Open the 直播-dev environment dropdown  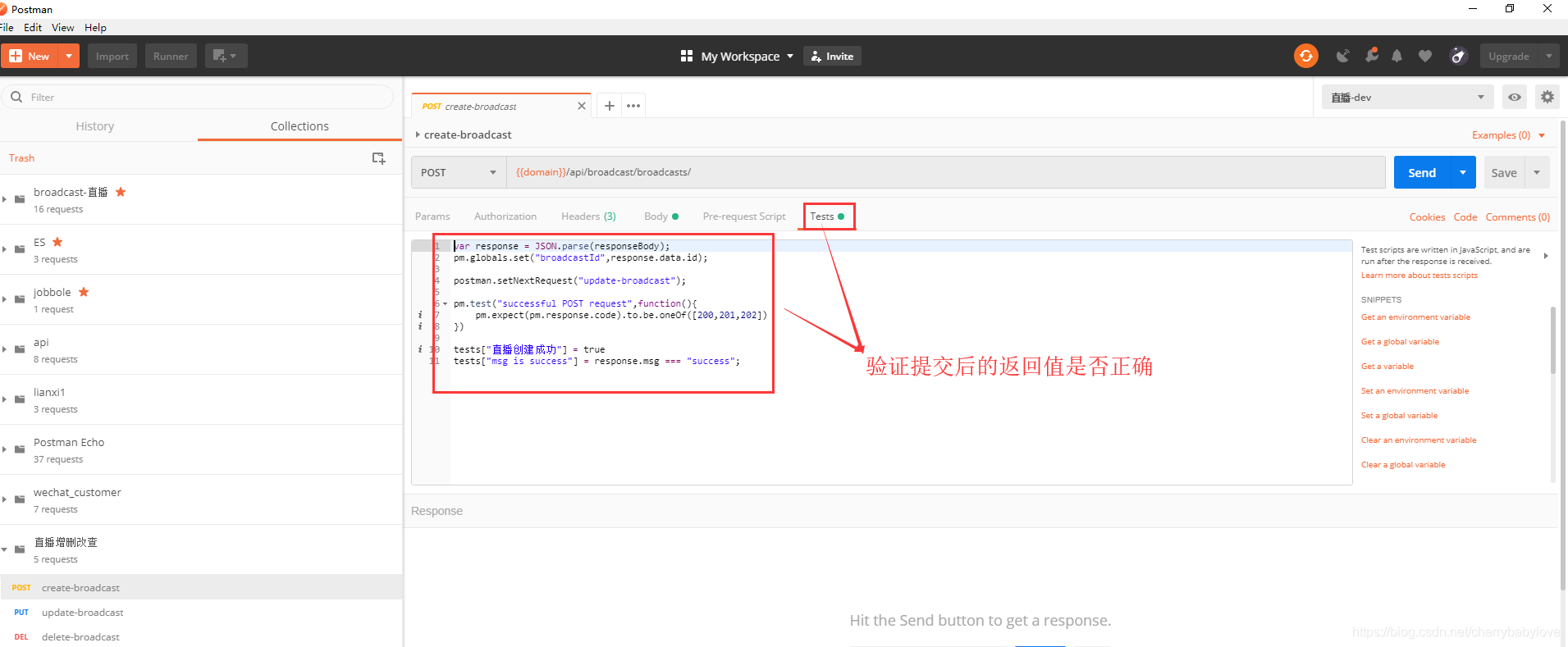(x=1408, y=97)
